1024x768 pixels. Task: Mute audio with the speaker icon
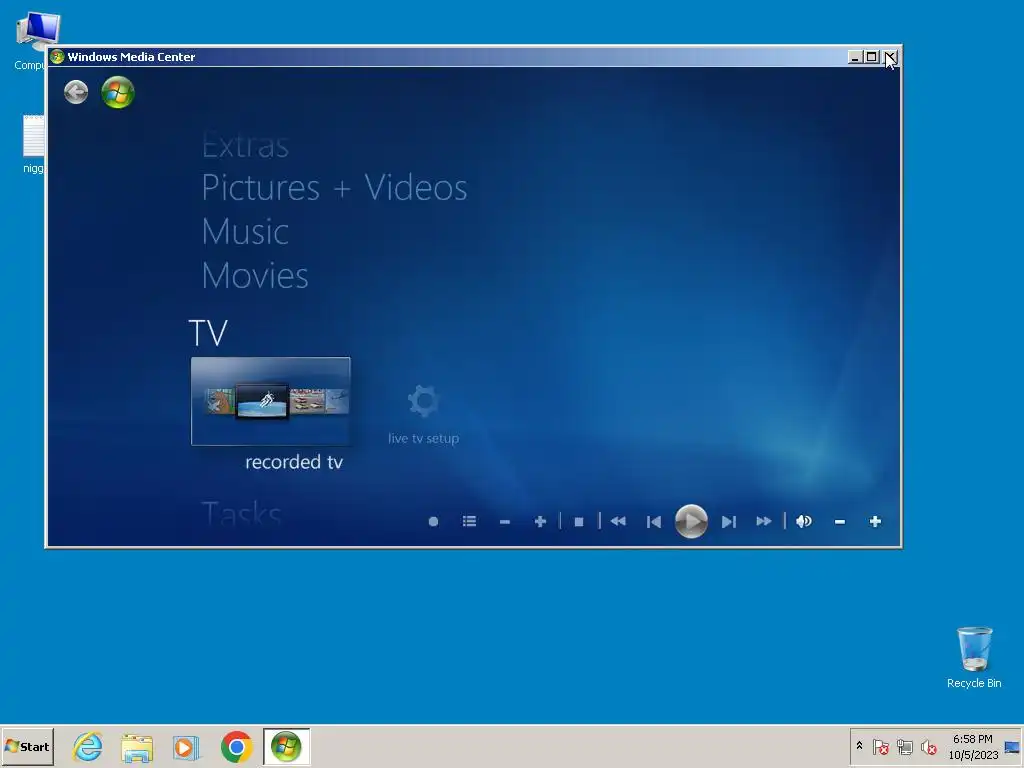(804, 521)
